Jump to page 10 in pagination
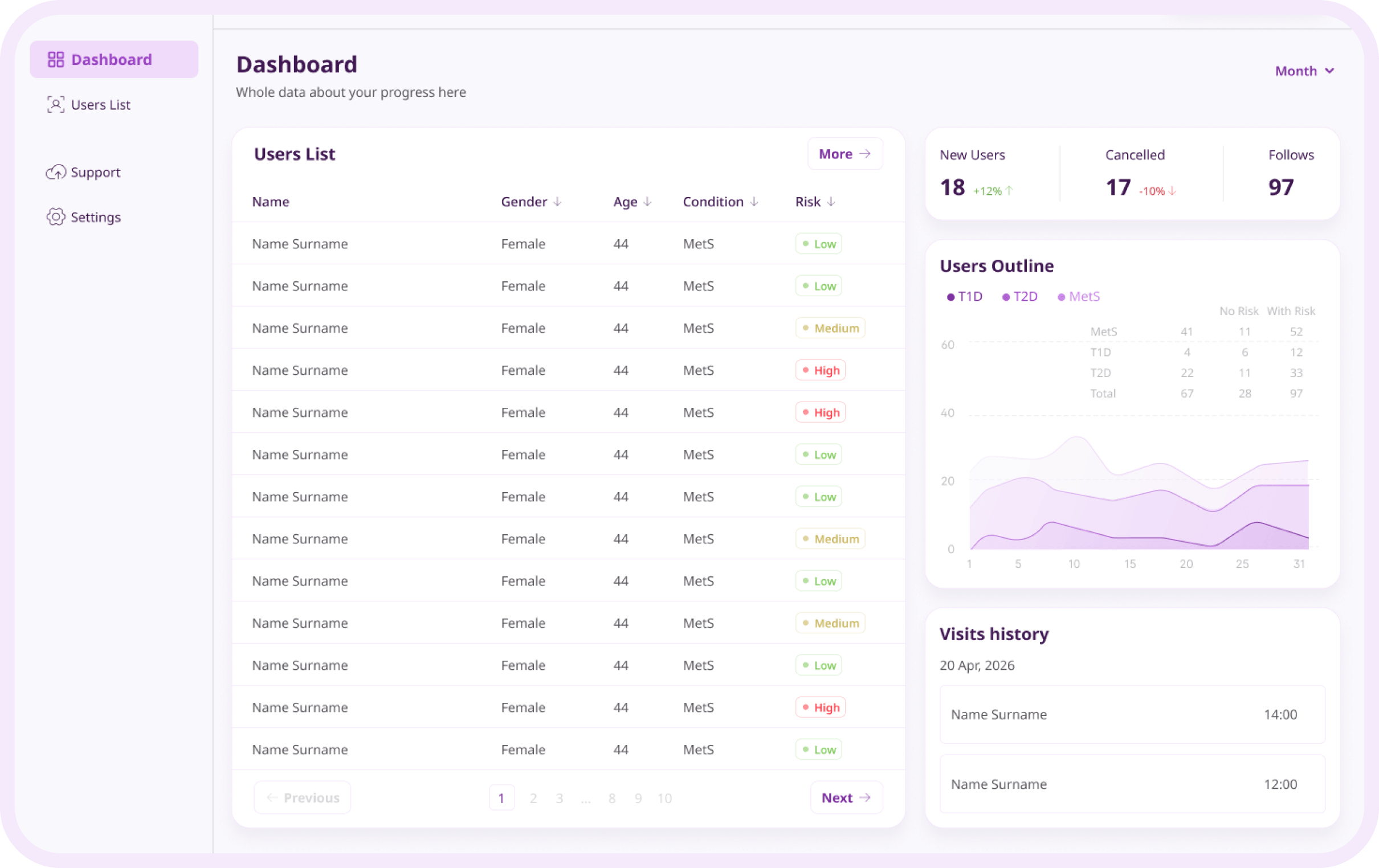This screenshot has height=868, width=1379. pos(664,798)
